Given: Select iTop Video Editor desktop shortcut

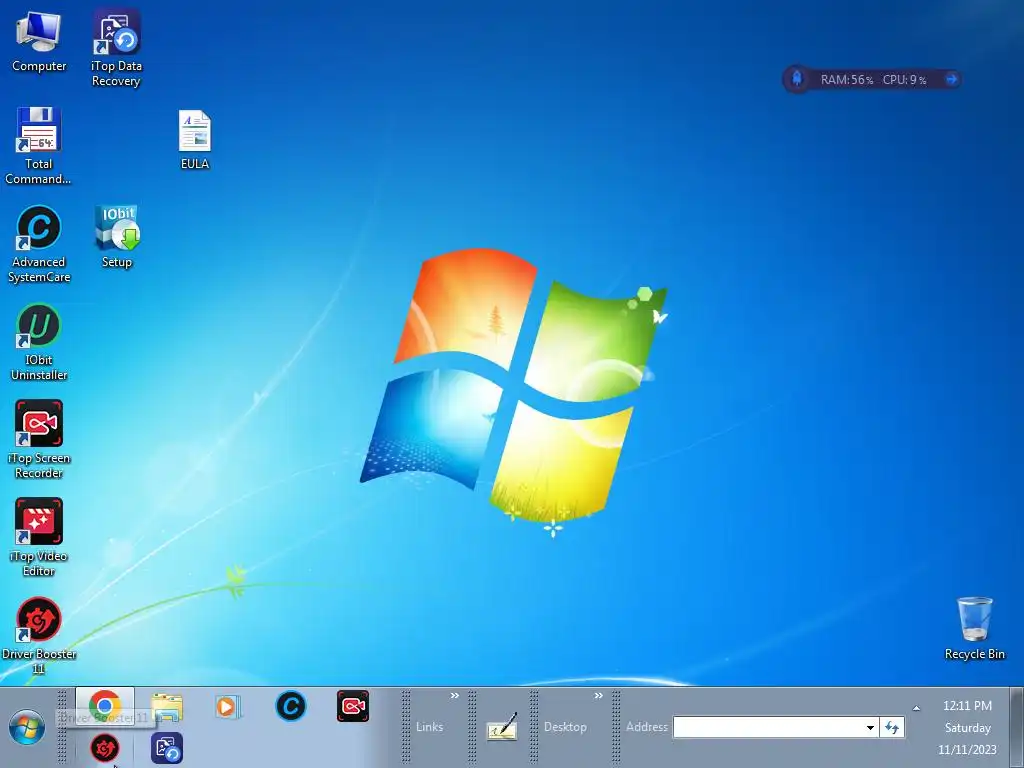Looking at the screenshot, I should coord(39,538).
